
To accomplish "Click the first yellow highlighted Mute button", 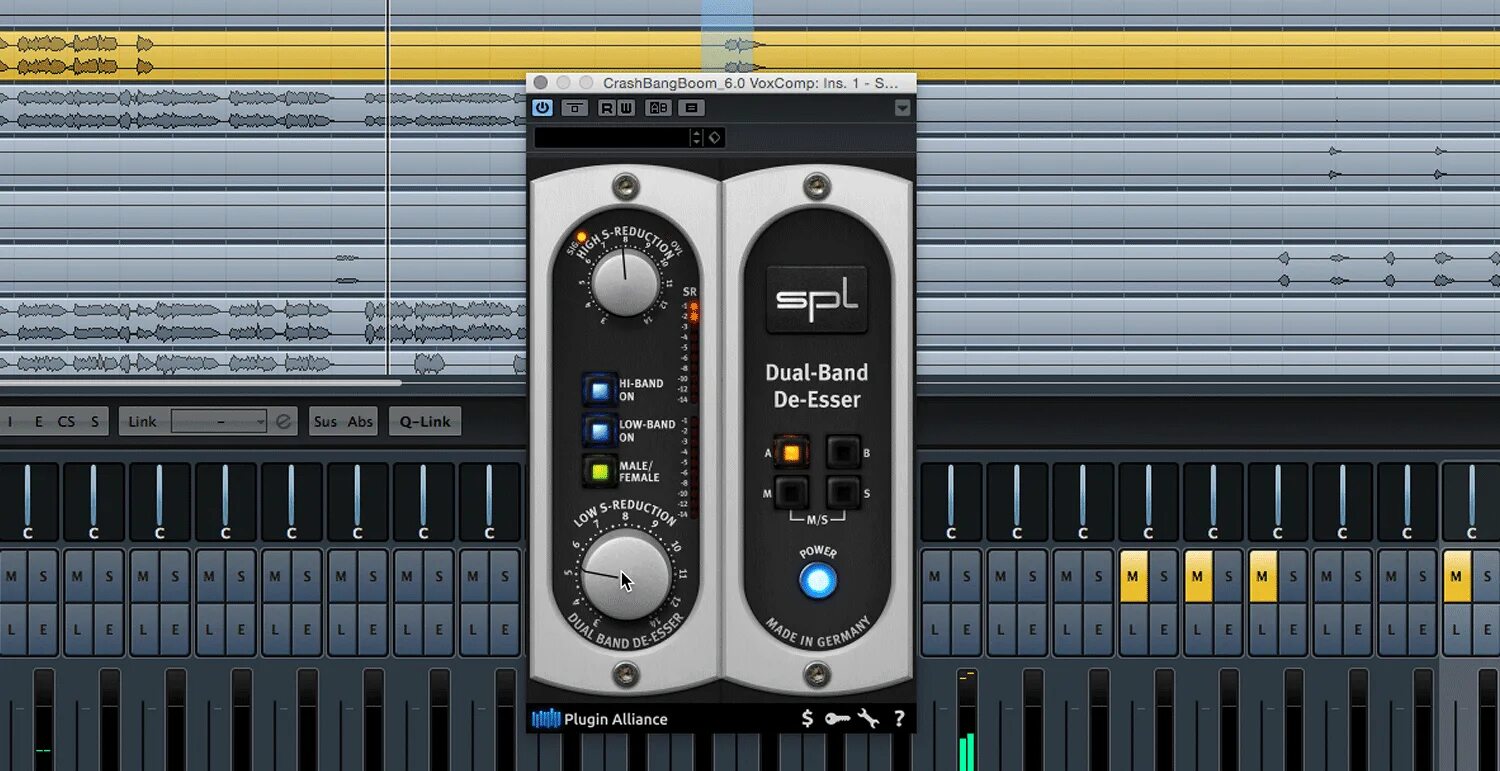I will point(1133,576).
